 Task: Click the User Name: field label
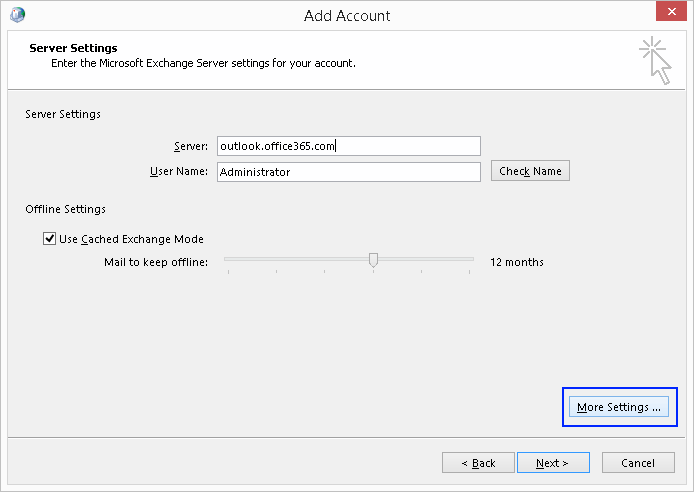179,171
